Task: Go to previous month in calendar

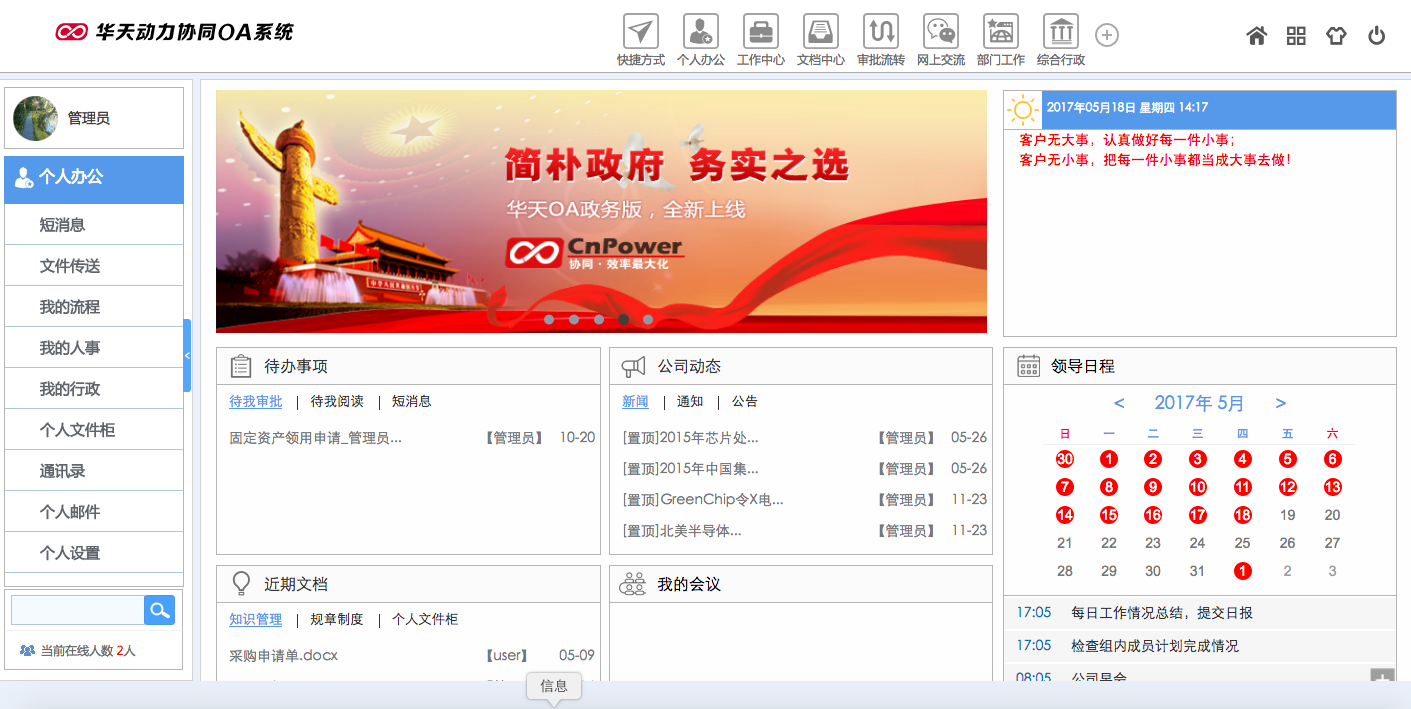Action: point(1119,403)
